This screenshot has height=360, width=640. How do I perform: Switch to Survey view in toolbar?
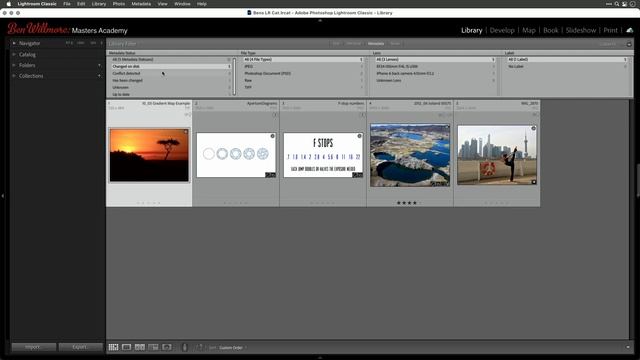pos(153,347)
